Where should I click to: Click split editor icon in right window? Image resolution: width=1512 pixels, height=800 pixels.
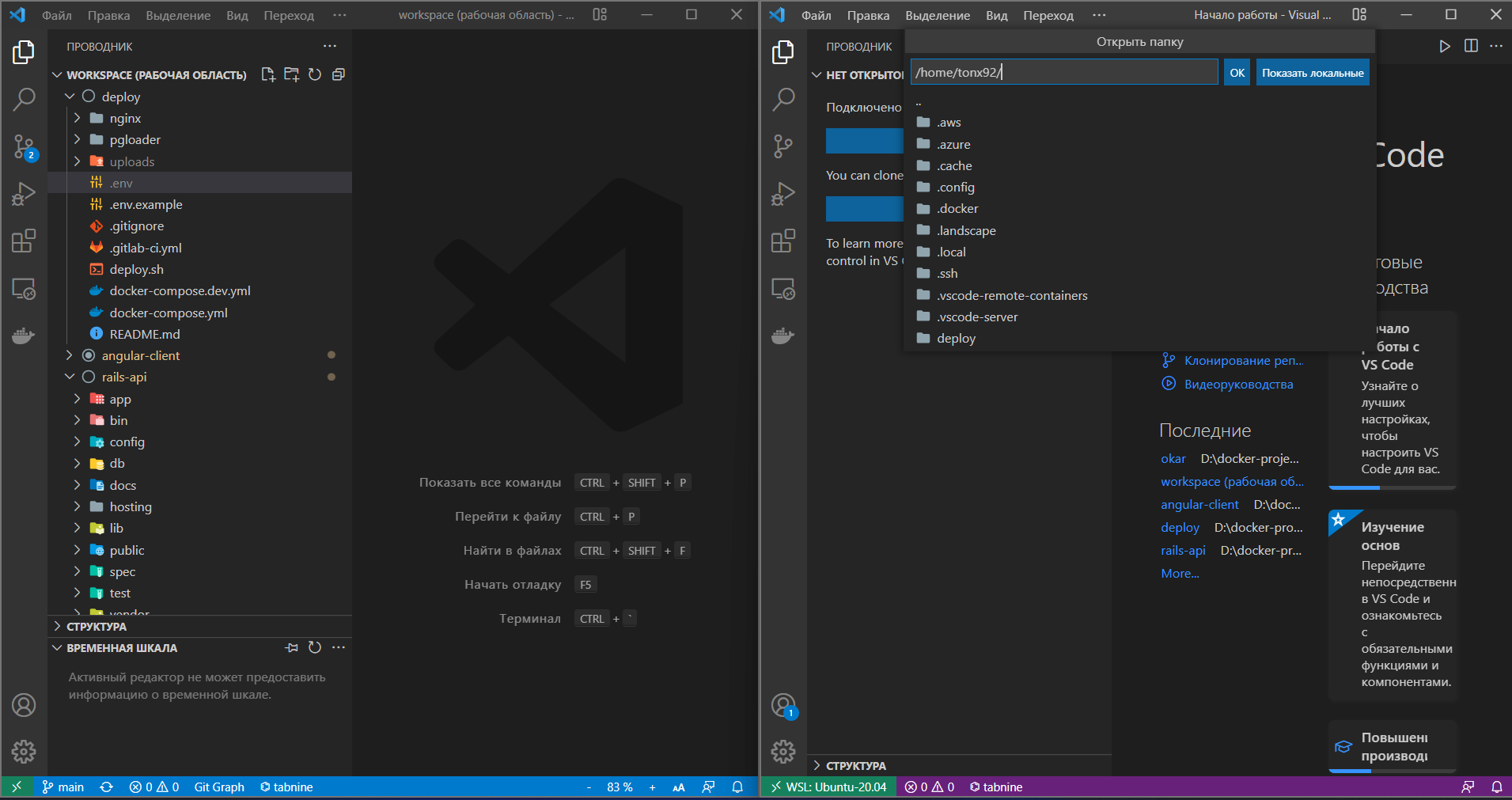(1471, 46)
